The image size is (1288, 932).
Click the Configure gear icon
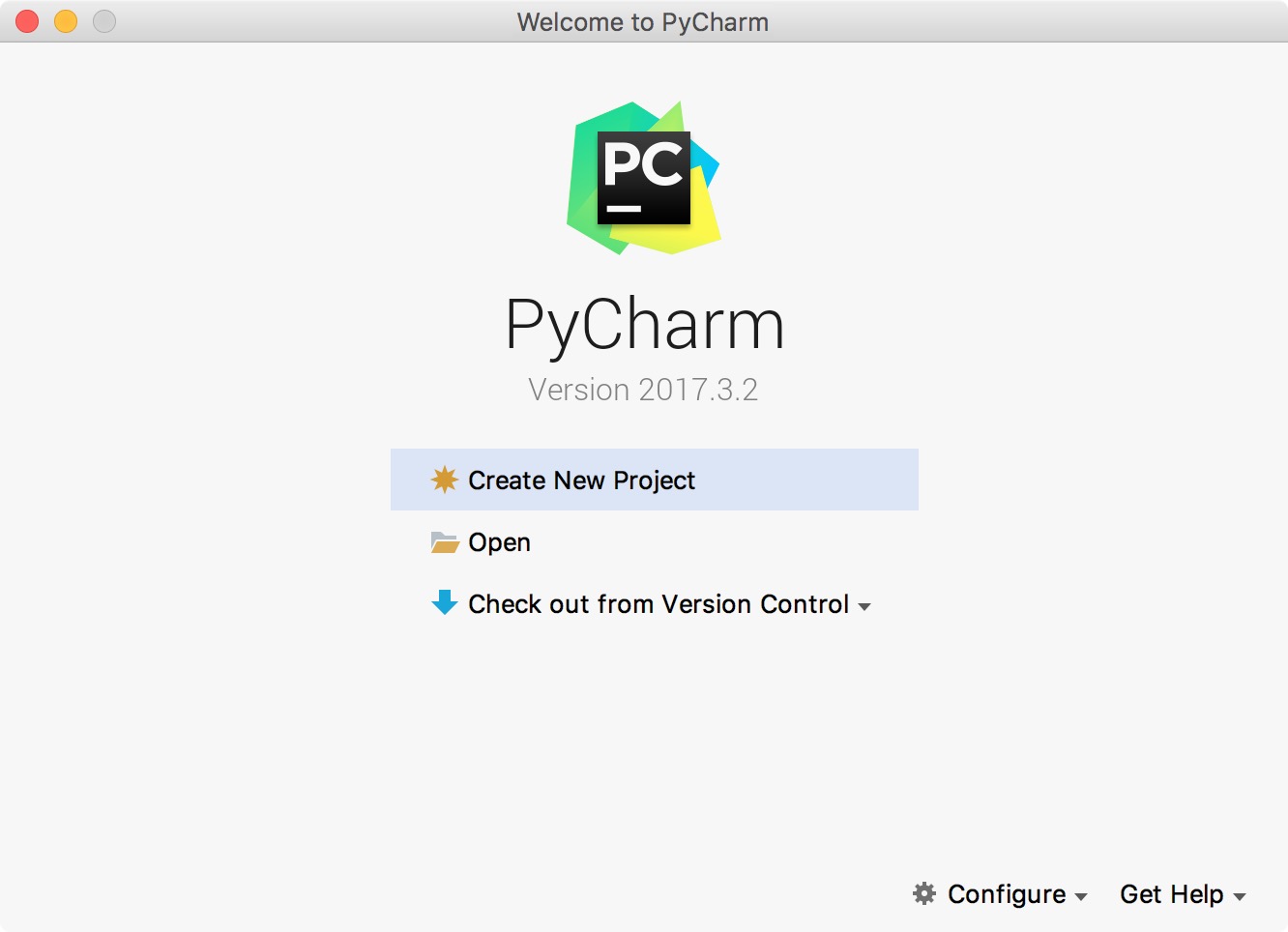coord(923,894)
